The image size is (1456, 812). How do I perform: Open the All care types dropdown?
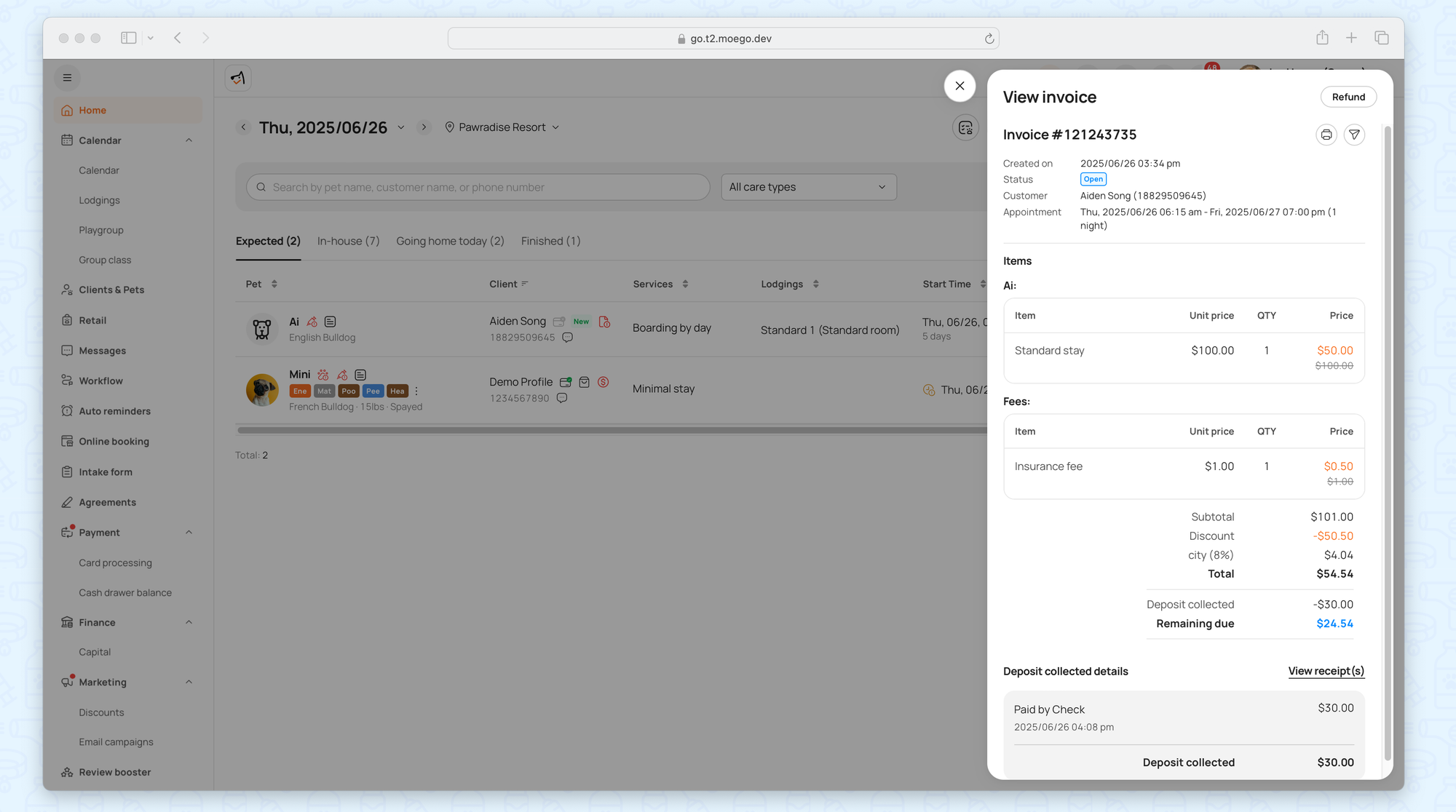(808, 187)
